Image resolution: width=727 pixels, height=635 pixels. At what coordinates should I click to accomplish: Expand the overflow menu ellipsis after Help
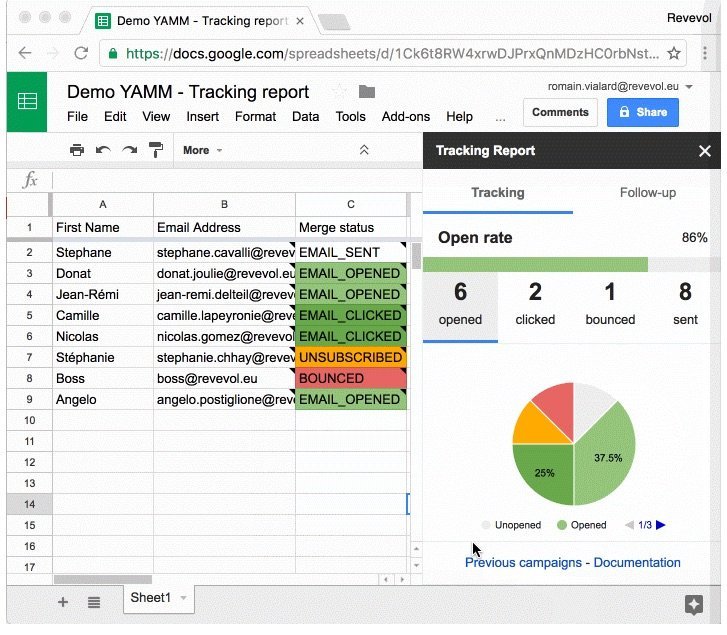(x=500, y=117)
